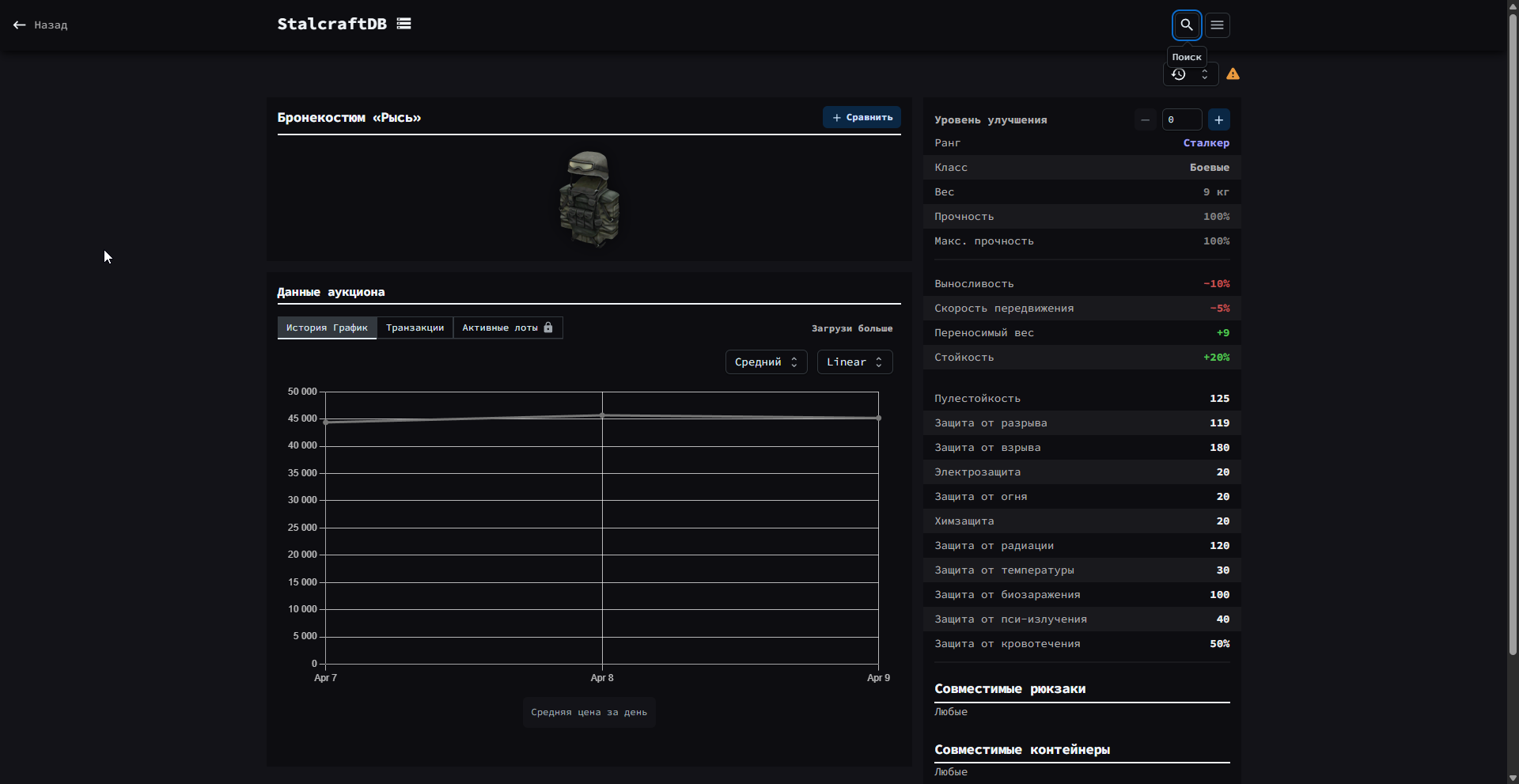Click the Электрозащита 20 row
Viewport: 1519px width, 784px height.
point(1081,472)
